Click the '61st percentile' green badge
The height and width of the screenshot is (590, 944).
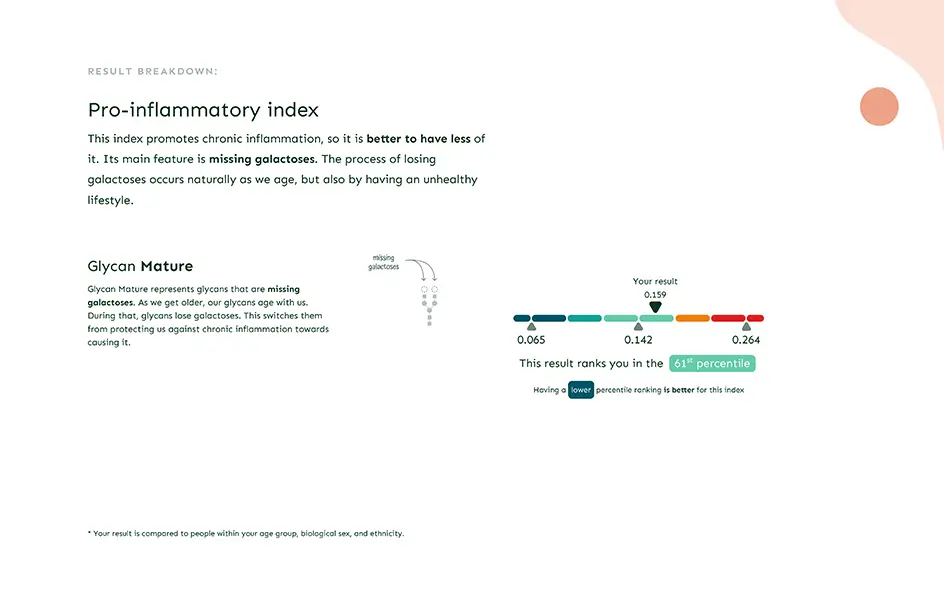[x=712, y=364]
